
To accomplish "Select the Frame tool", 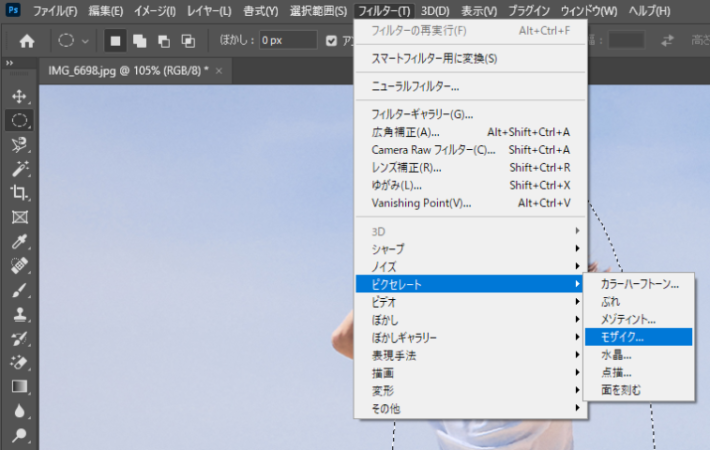I will tap(19, 217).
